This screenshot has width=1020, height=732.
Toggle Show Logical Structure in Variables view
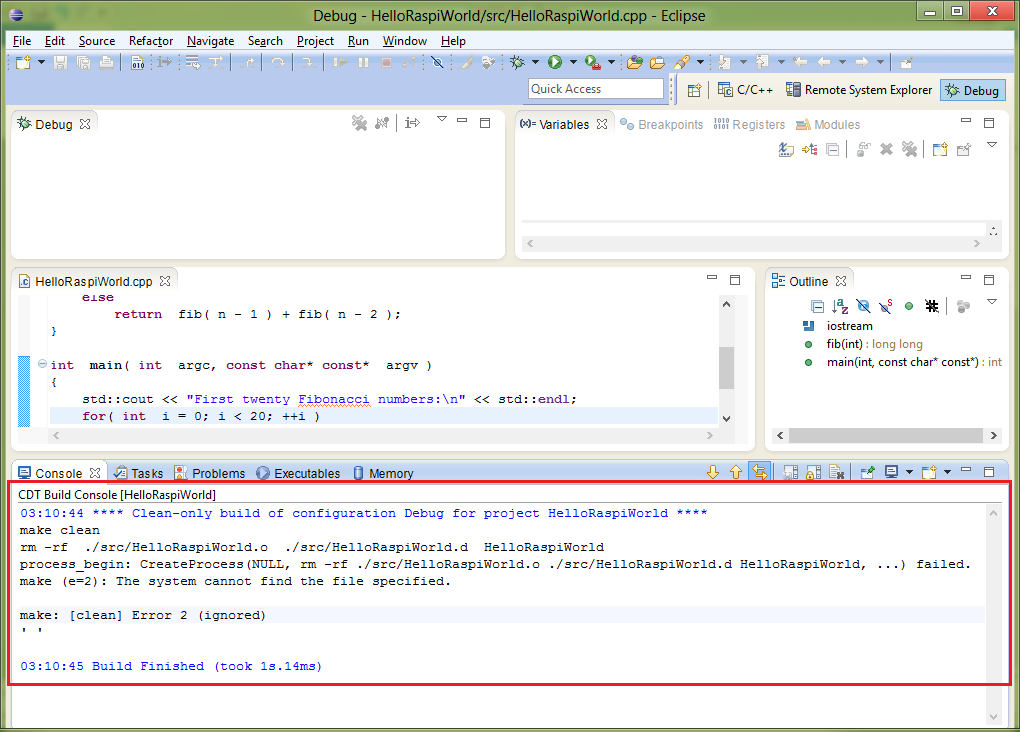coord(809,150)
